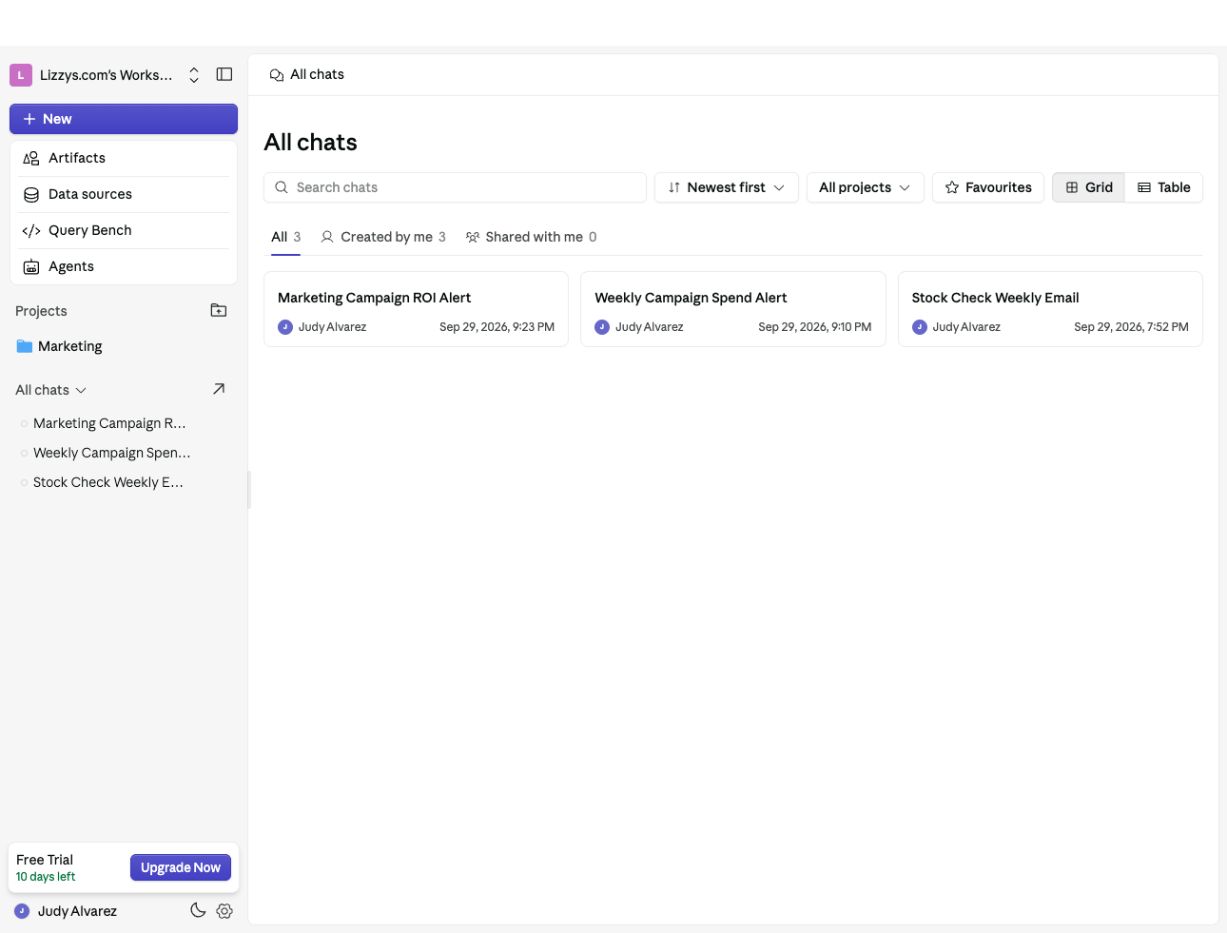Viewport: 1227px width, 933px height.
Task: Click the Free Trial 10 days left text
Action: [x=46, y=868]
